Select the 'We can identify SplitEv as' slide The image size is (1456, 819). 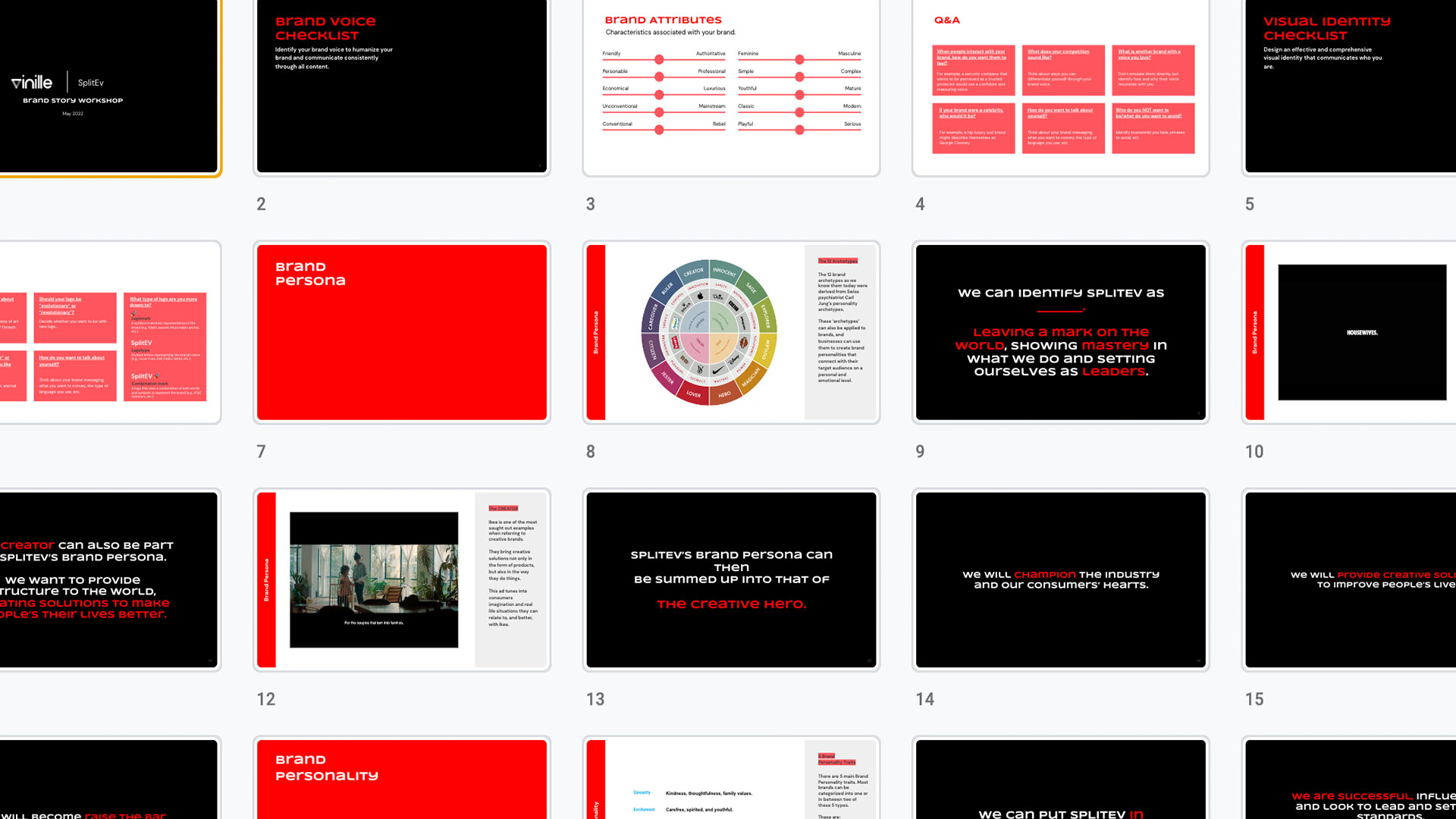pyautogui.click(x=1060, y=332)
